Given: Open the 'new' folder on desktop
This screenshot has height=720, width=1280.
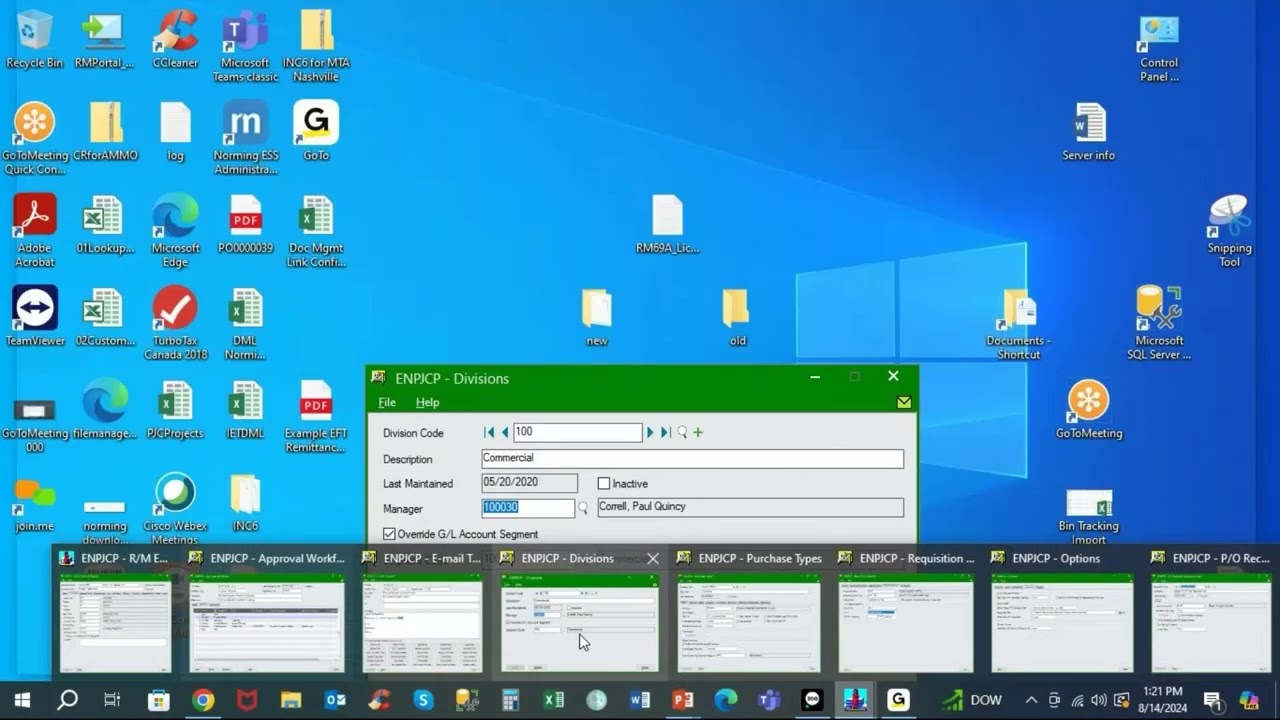Looking at the screenshot, I should pos(597,317).
